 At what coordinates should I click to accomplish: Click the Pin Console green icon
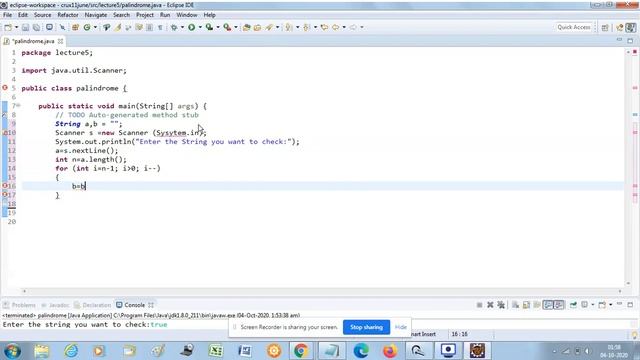click(x=573, y=305)
